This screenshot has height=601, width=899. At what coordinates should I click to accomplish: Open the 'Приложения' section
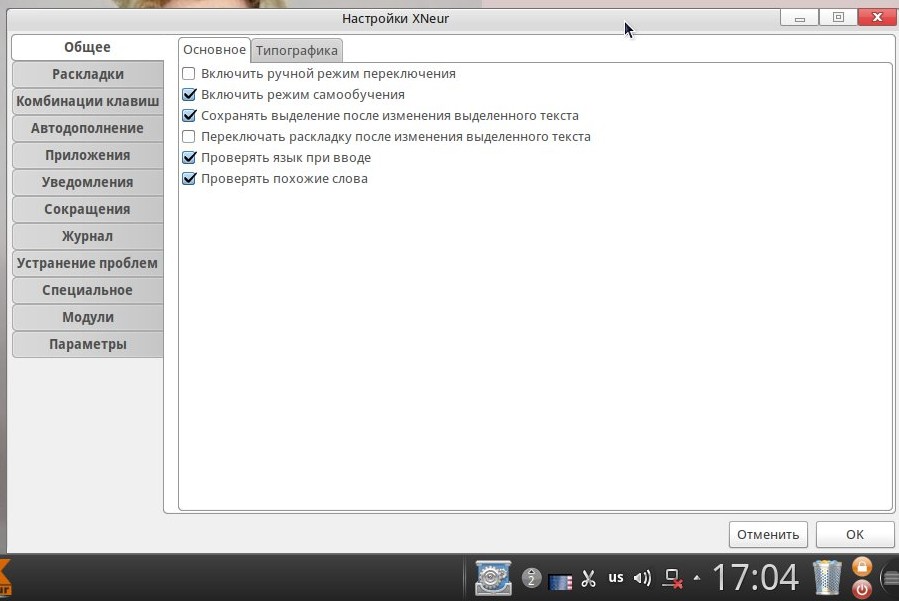point(87,155)
